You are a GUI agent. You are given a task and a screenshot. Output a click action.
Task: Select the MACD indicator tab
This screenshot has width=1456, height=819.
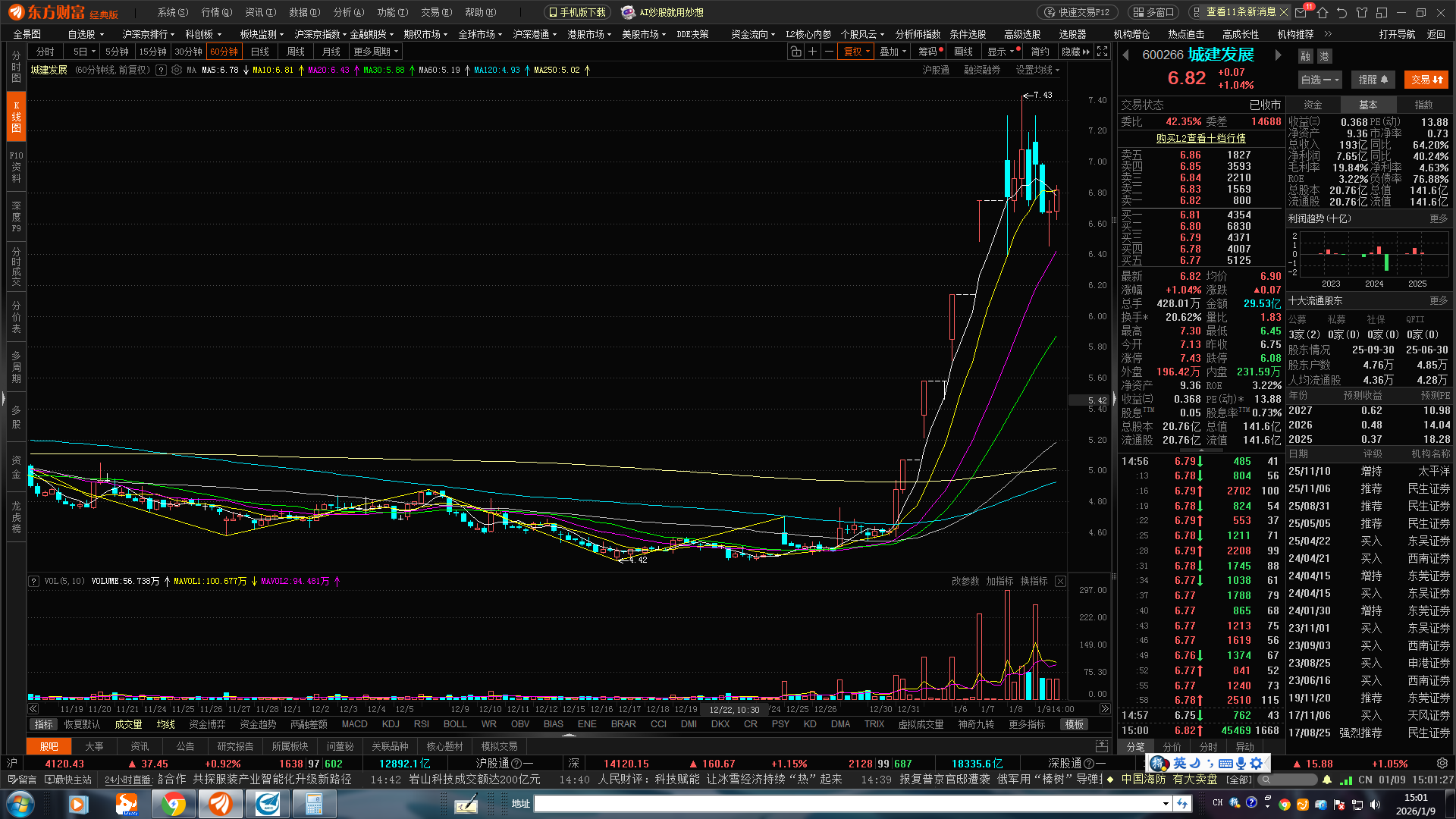[x=354, y=724]
